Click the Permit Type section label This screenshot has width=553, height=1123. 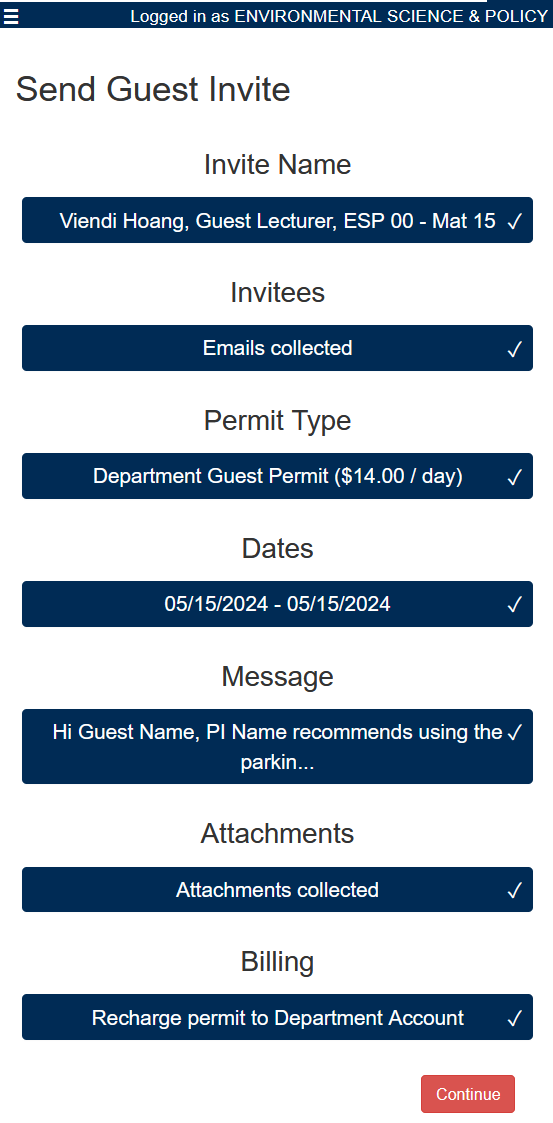pos(277,420)
